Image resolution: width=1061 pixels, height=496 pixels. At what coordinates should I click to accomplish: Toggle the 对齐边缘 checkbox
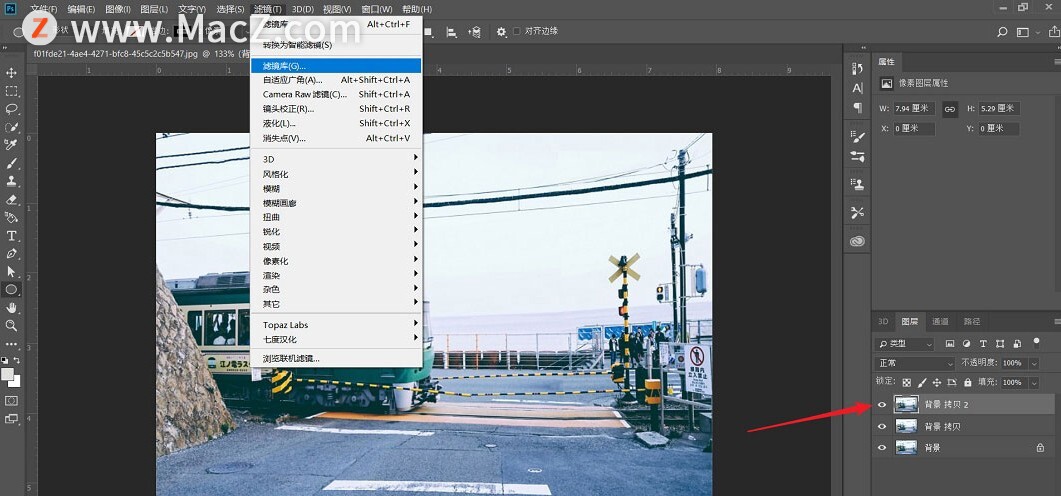point(517,32)
